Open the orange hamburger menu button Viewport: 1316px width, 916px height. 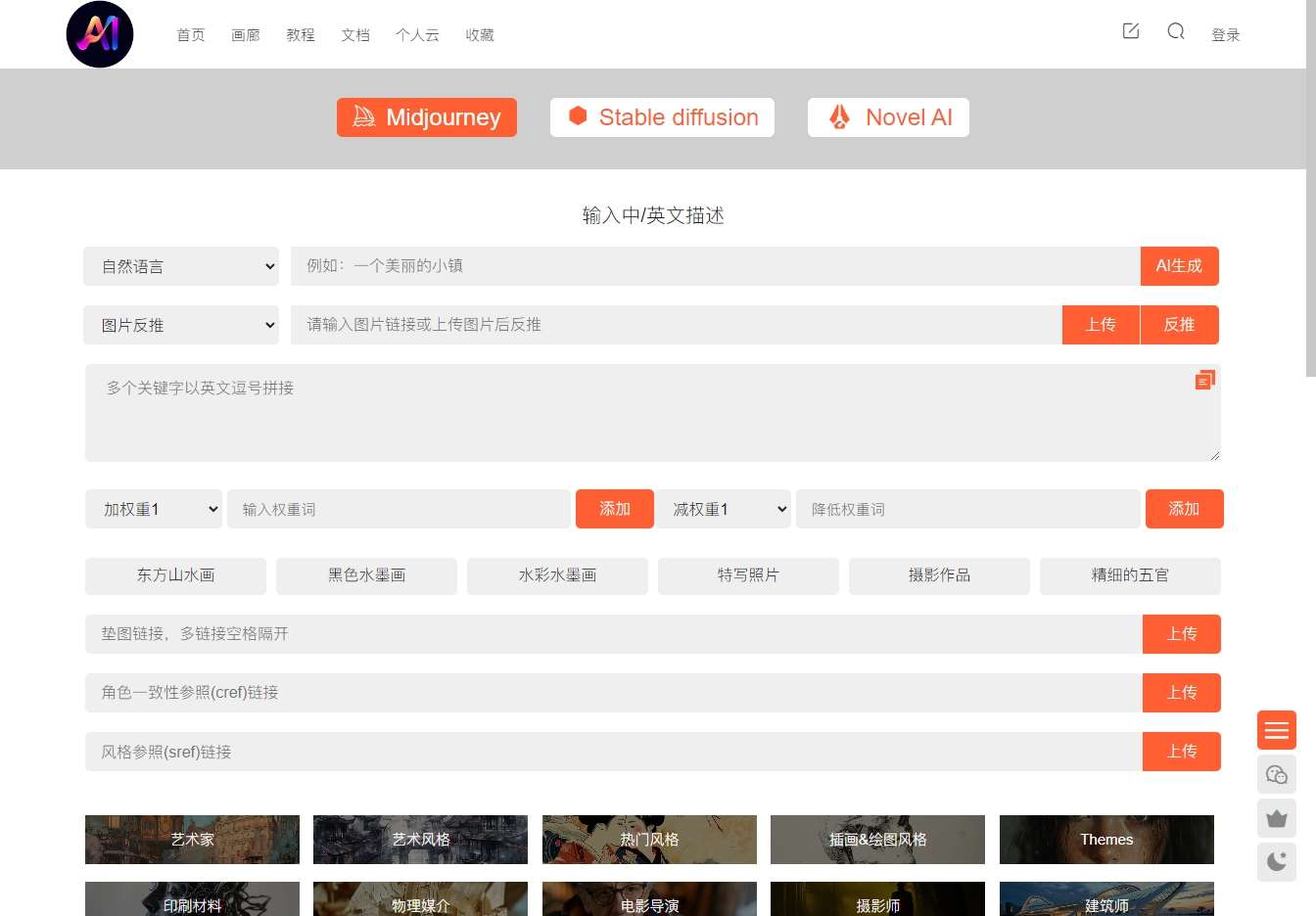pos(1276,730)
